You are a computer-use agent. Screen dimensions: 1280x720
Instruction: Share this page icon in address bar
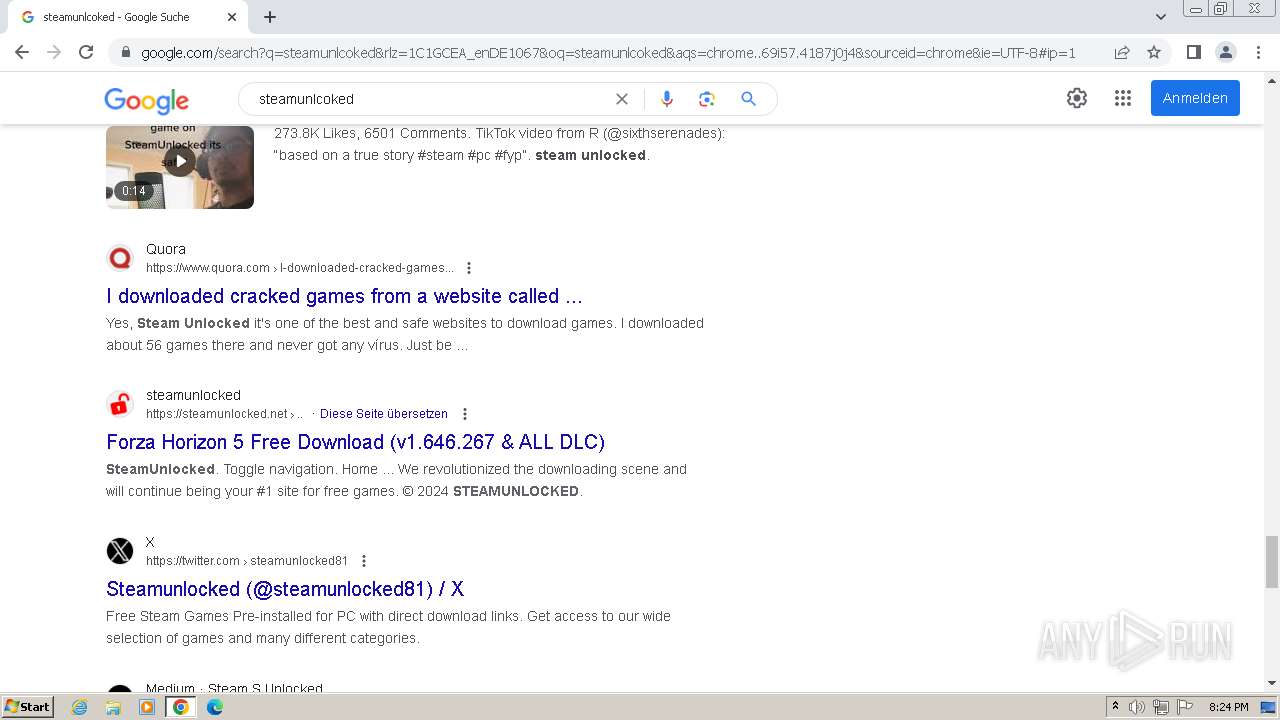pos(1122,52)
